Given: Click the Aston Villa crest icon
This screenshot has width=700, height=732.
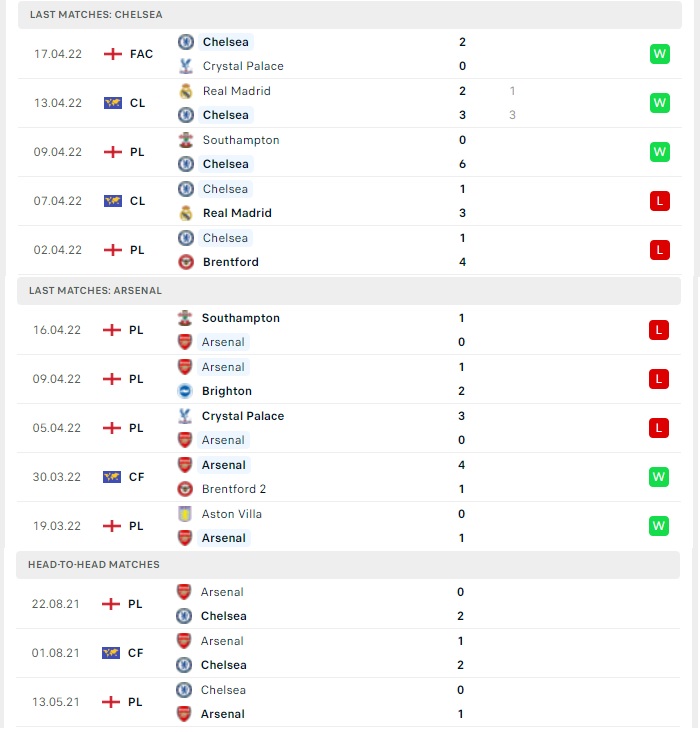Looking at the screenshot, I should [185, 514].
